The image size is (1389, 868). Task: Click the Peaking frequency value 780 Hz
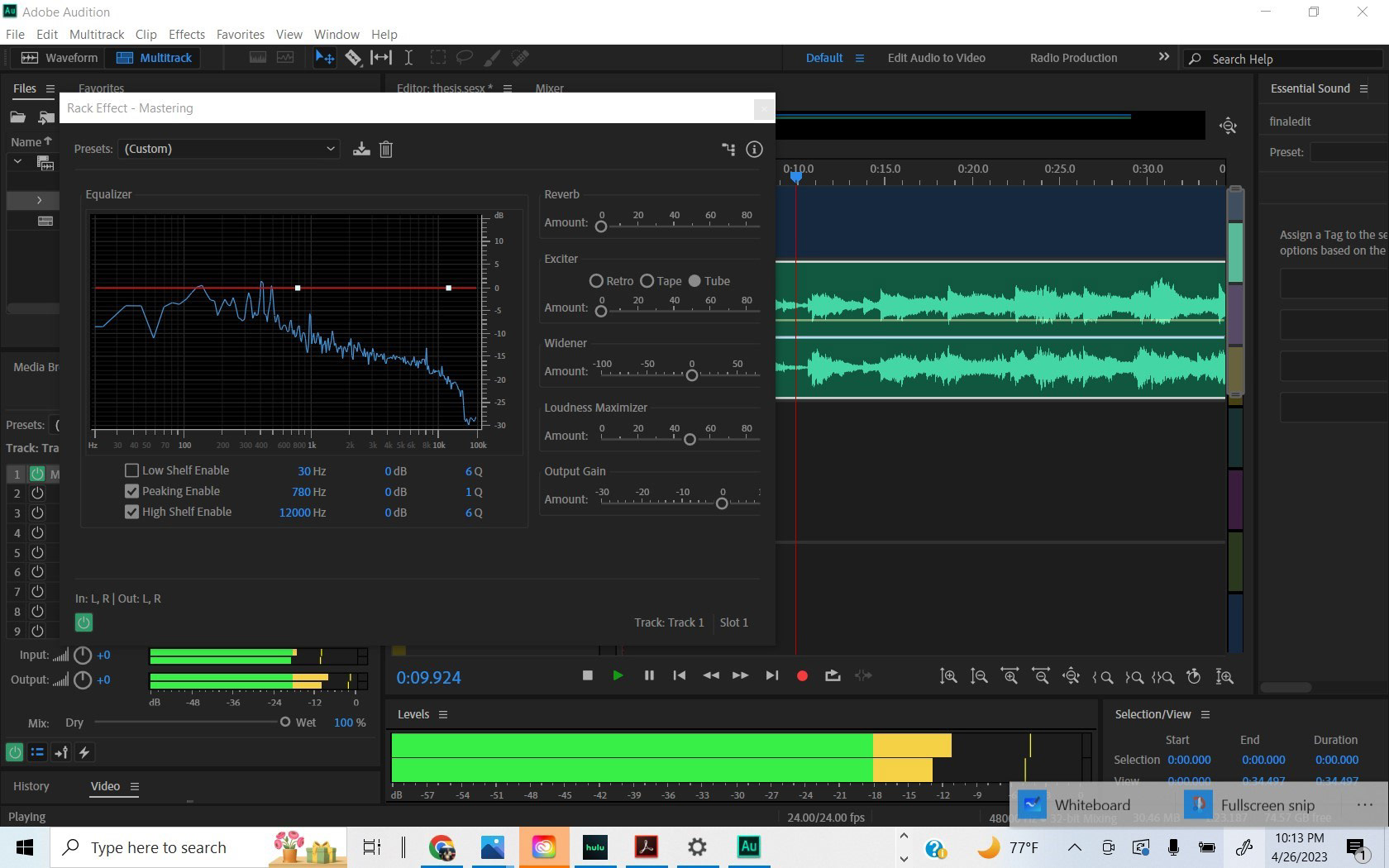point(308,492)
